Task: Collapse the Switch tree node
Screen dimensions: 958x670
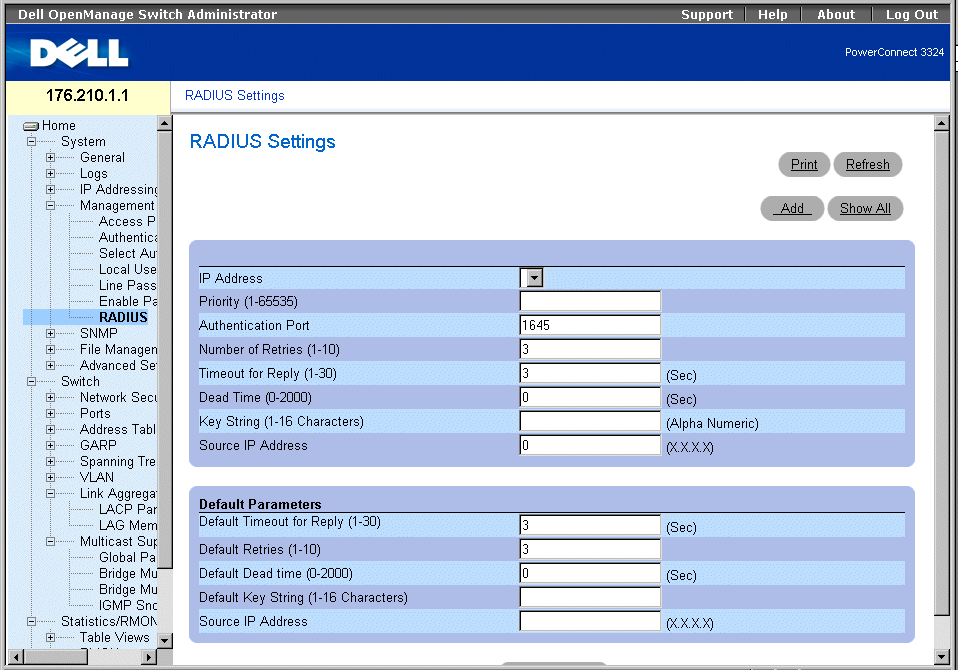Action: click(x=31, y=381)
